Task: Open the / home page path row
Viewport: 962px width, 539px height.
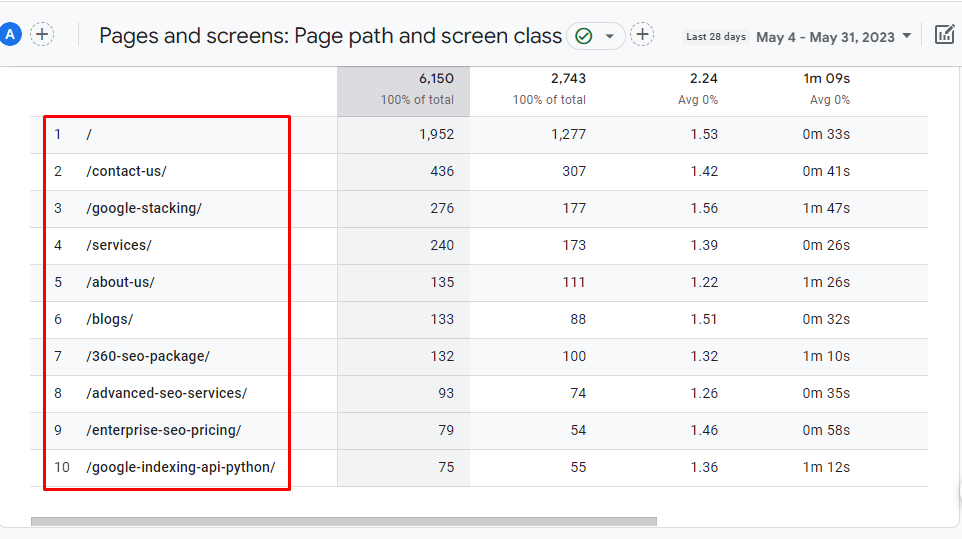Action: (89, 134)
